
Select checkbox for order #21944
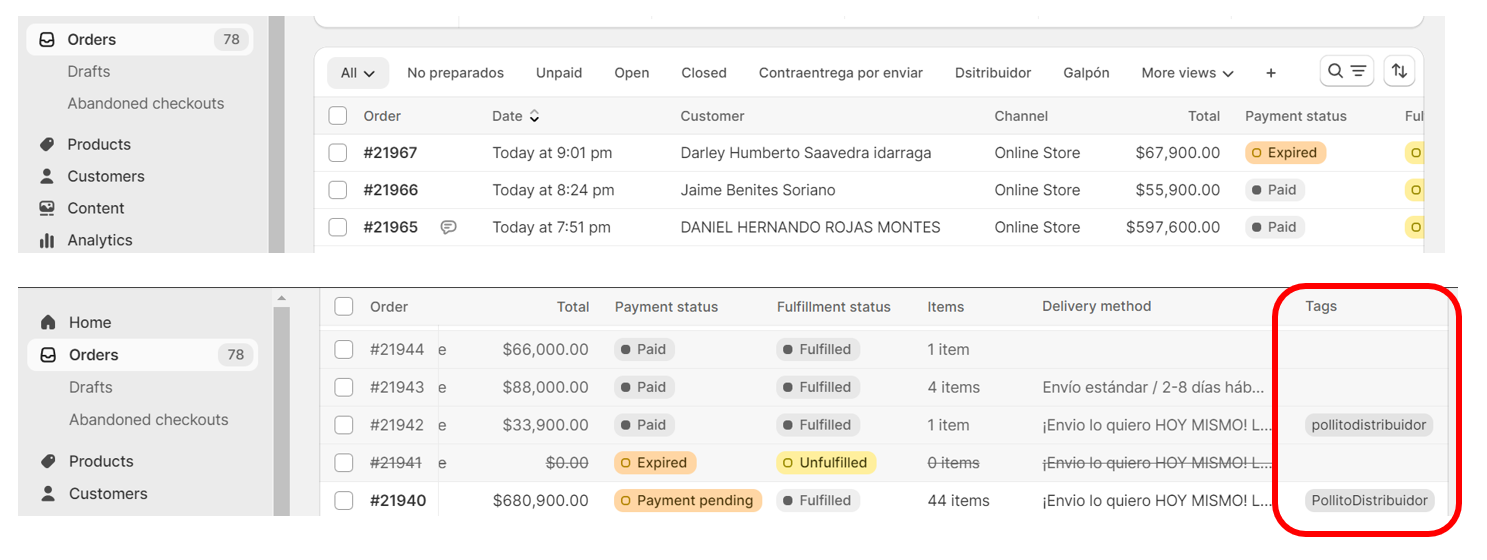pyautogui.click(x=344, y=349)
